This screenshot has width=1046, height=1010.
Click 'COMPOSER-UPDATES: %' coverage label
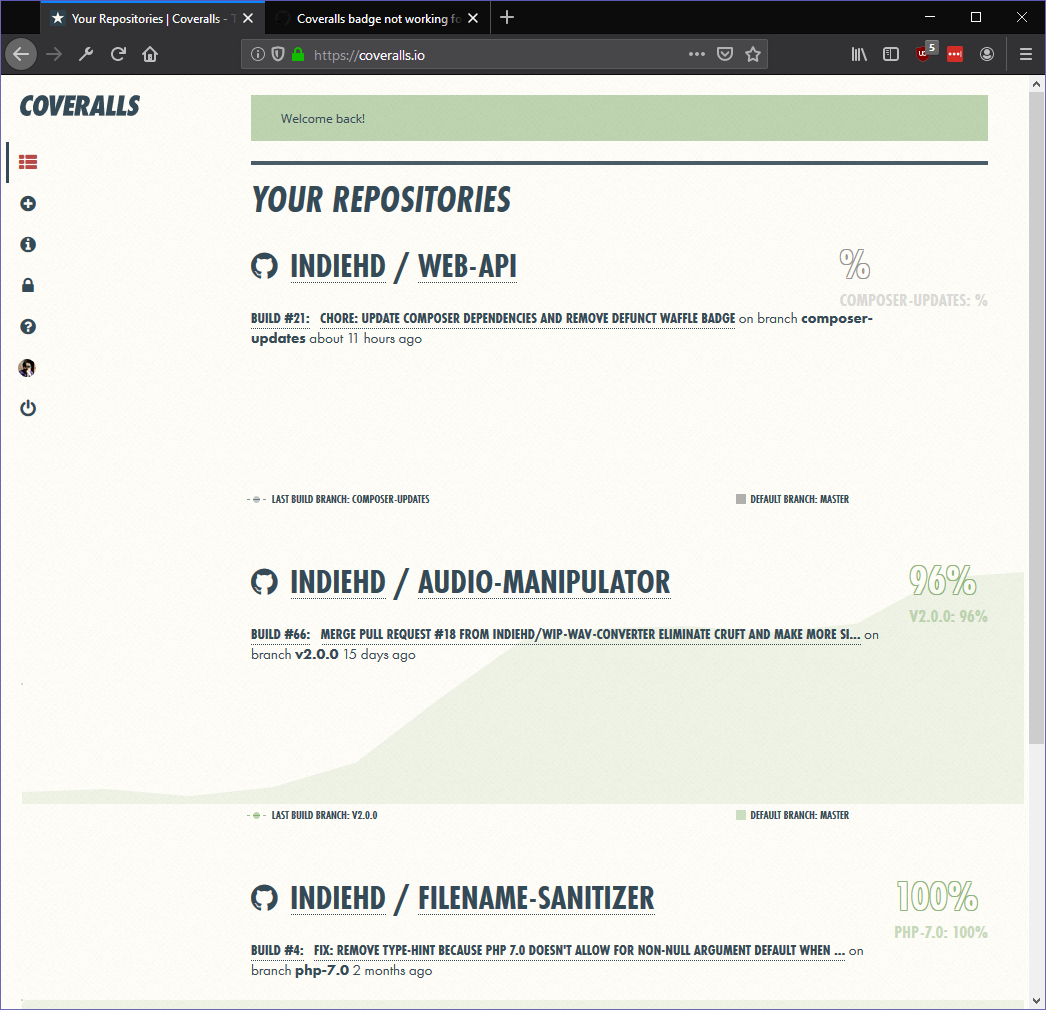913,300
